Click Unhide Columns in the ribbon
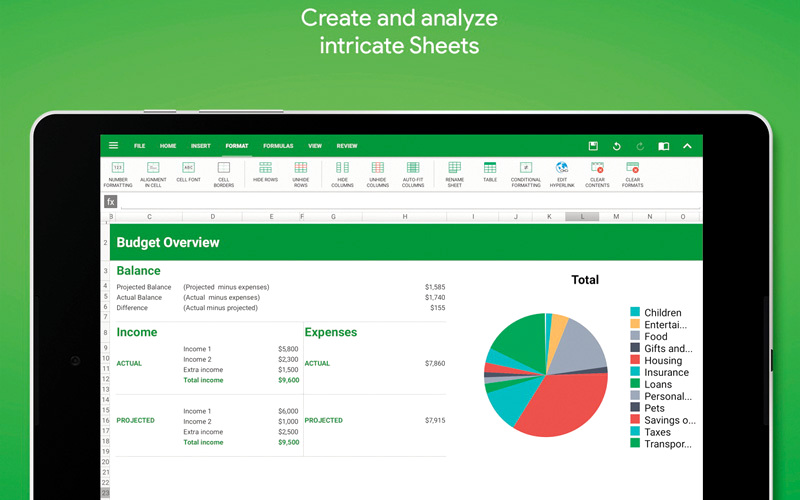Viewport: 800px width, 500px height. coord(377,168)
